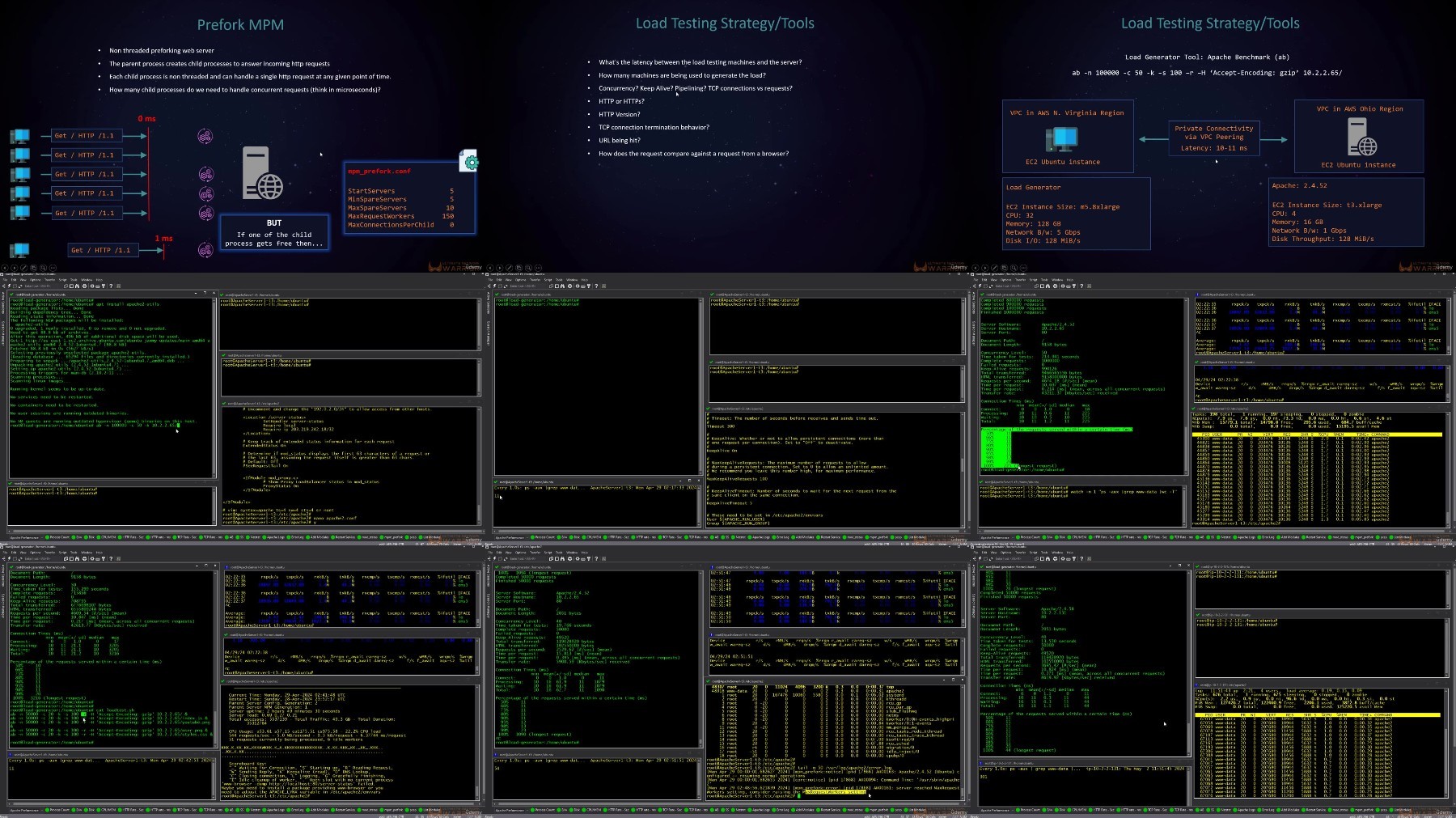Click the web server globe icon in Prefork slide

point(264,173)
